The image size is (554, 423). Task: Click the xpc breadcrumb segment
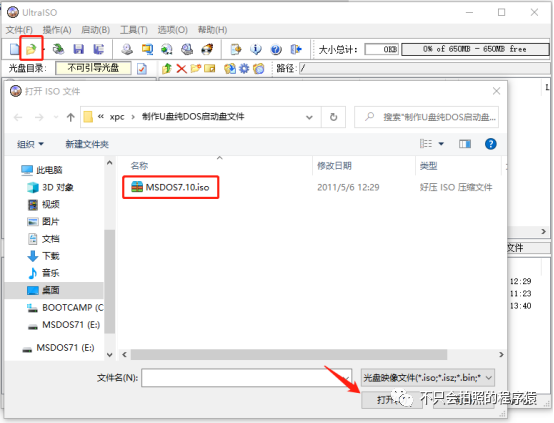click(117, 117)
